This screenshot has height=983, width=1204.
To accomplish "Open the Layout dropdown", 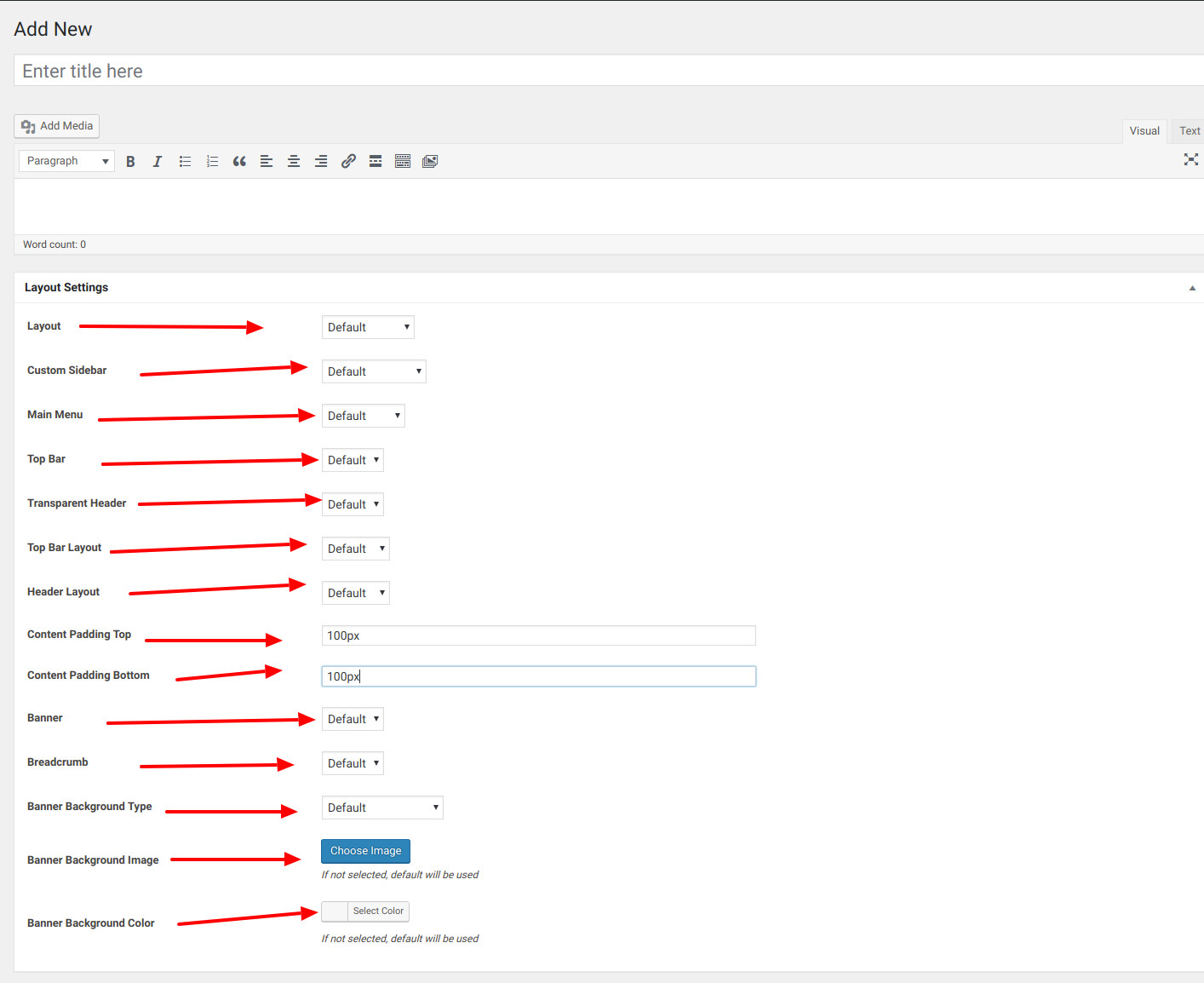I will point(368,327).
